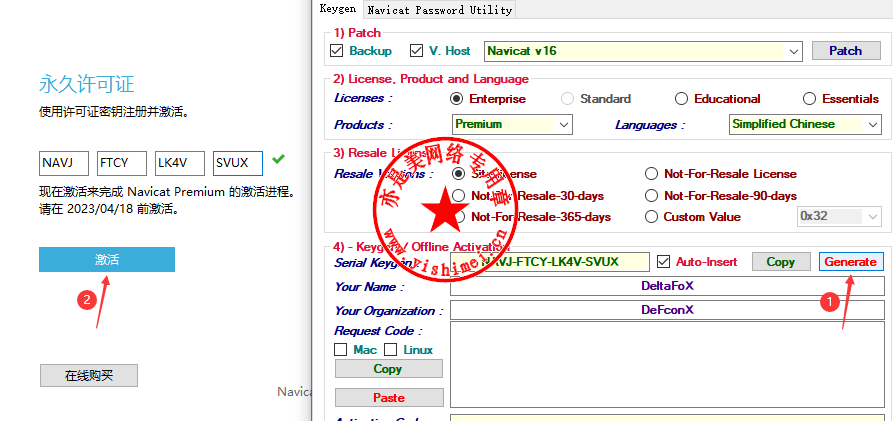Click the Serial Keygen field
This screenshot has width=893, height=421.
(550, 262)
